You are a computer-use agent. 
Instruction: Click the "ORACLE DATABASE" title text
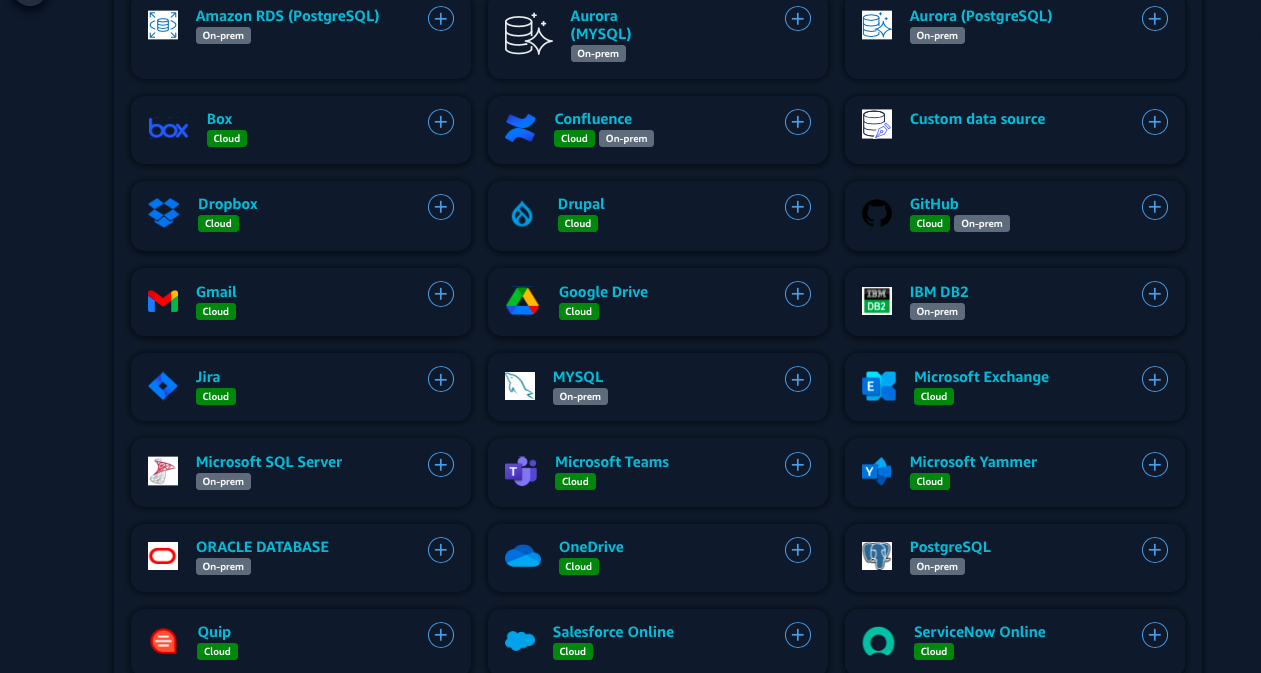pyautogui.click(x=262, y=547)
